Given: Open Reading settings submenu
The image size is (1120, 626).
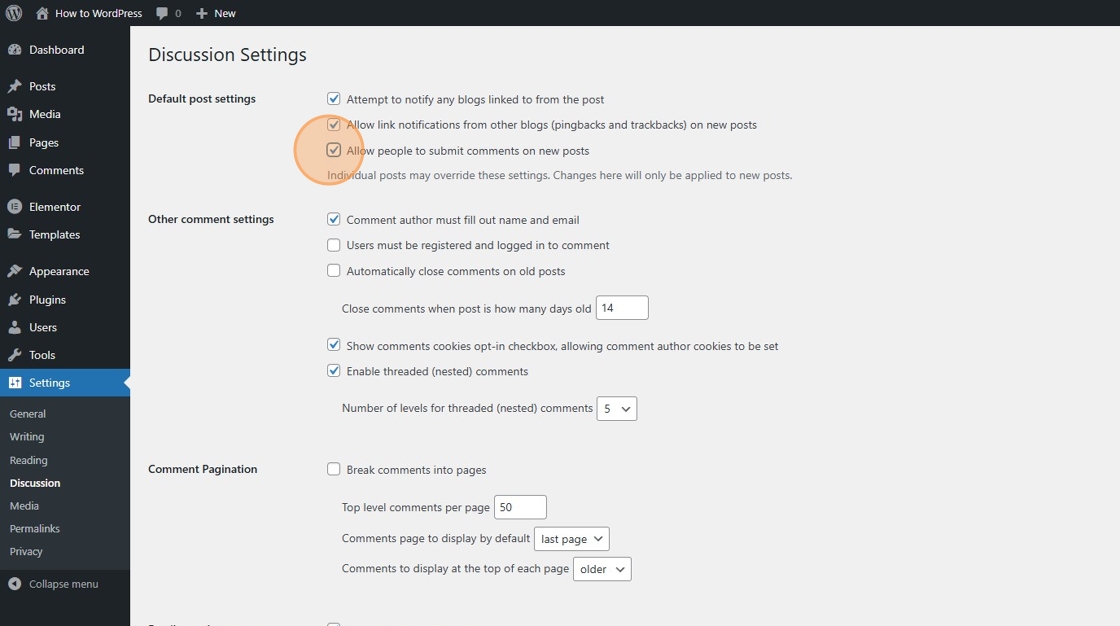Looking at the screenshot, I should tap(29, 460).
